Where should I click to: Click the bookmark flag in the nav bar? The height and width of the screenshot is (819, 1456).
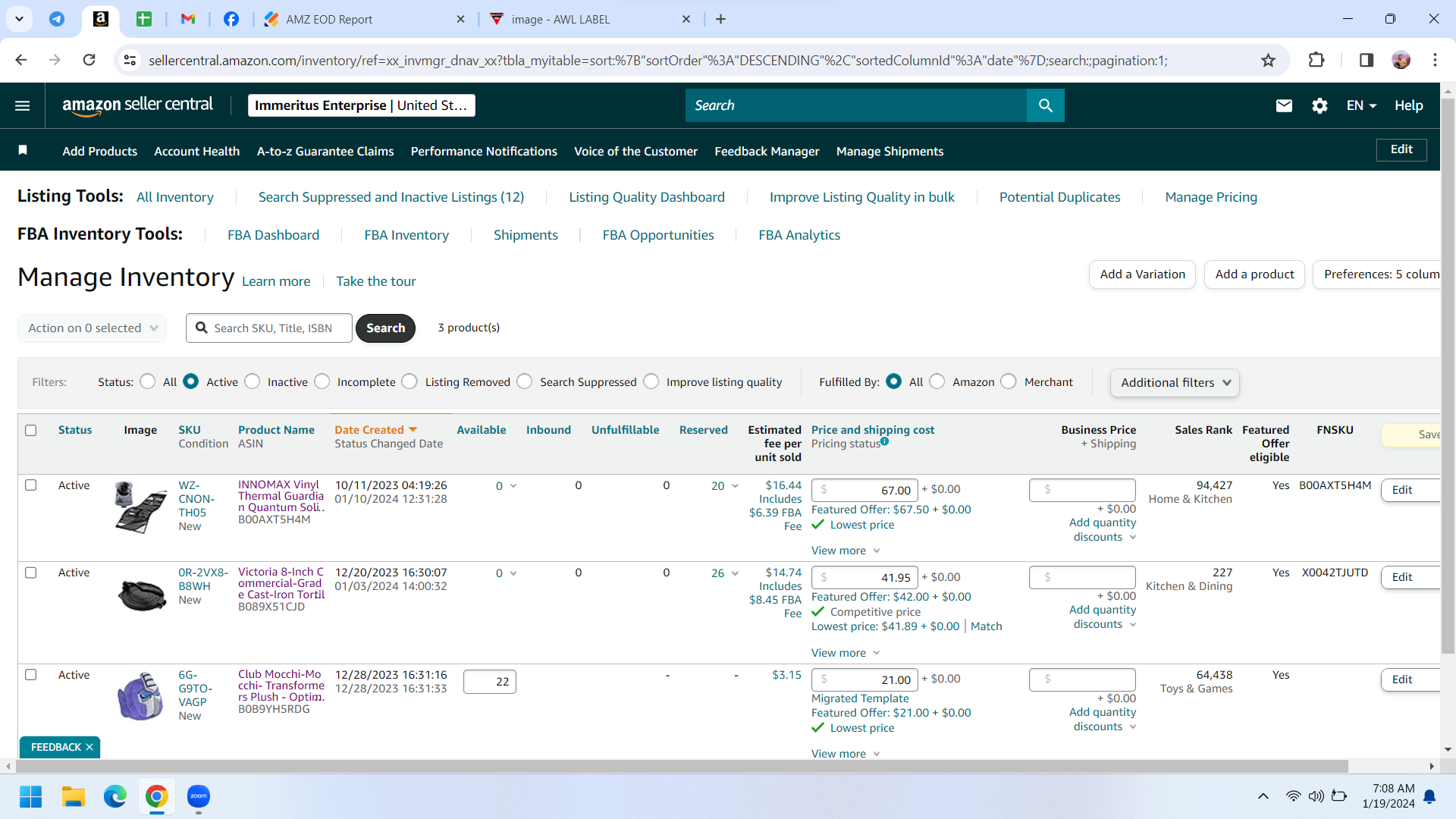pyautogui.click(x=23, y=150)
